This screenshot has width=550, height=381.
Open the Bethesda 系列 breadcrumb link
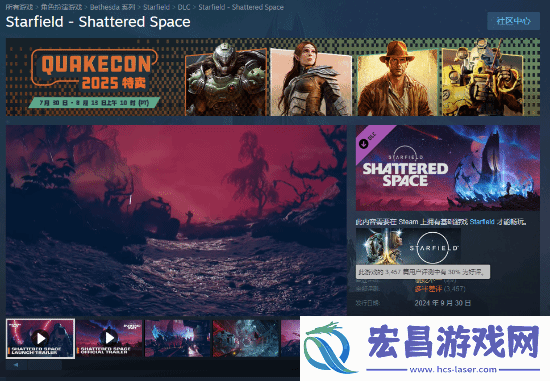pos(112,7)
